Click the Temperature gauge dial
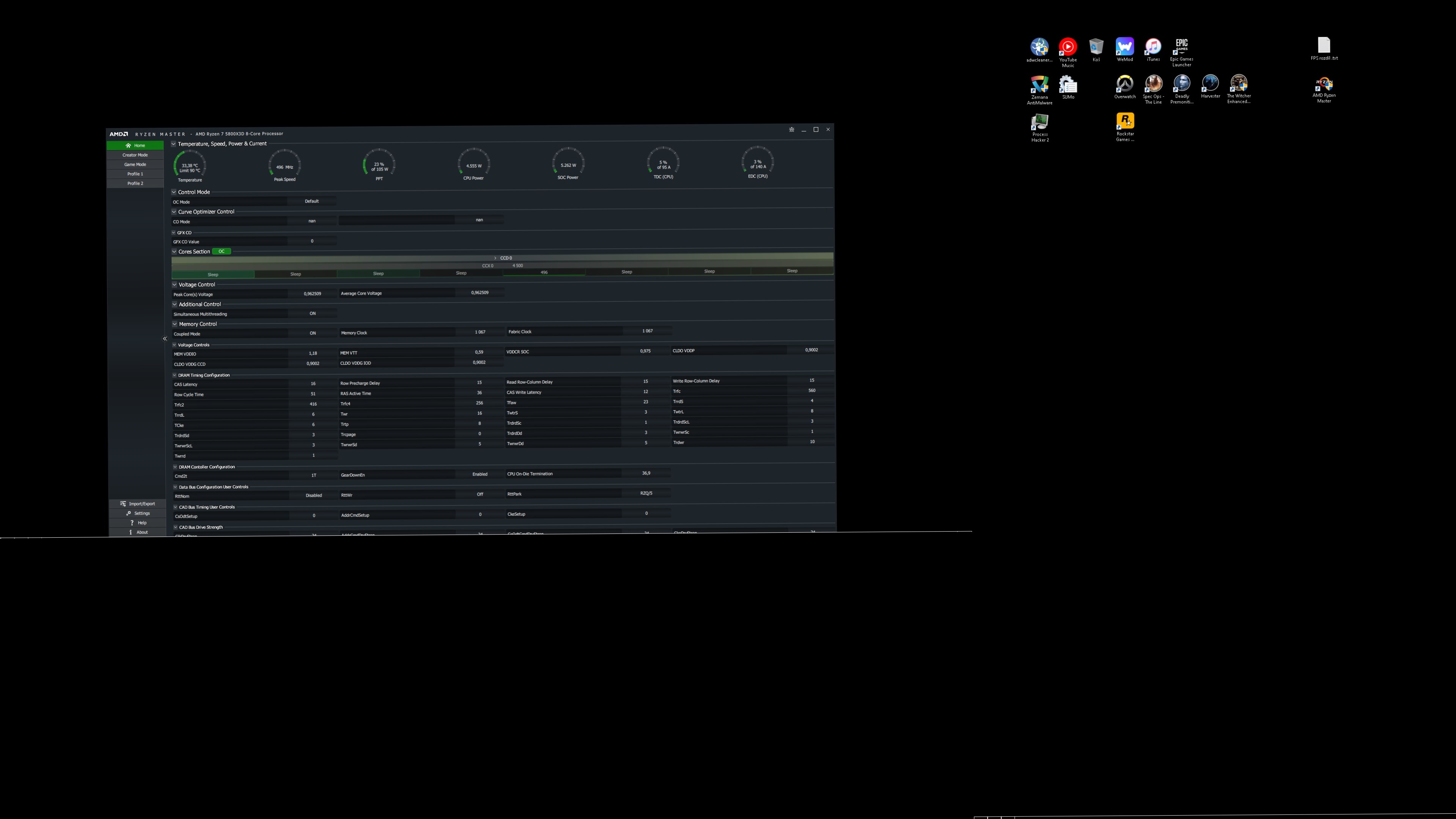Viewport: 1456px width, 819px height. [189, 165]
